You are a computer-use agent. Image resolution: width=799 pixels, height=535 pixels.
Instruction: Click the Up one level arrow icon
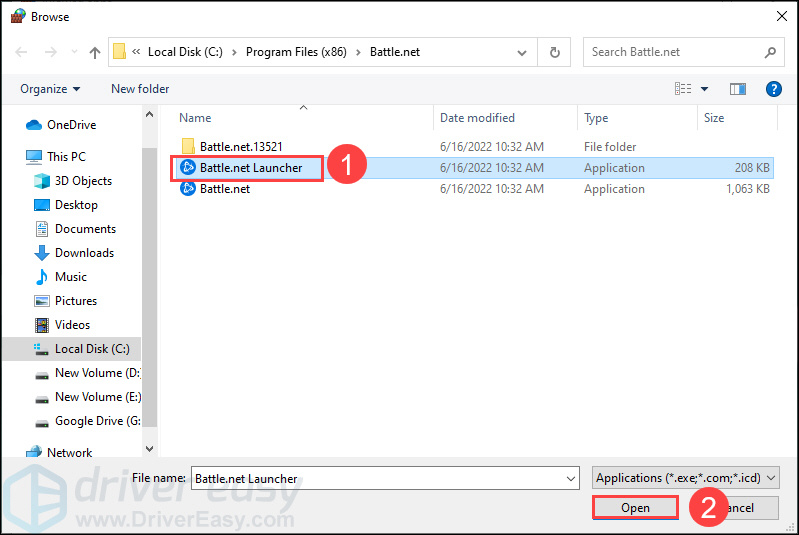[x=95, y=52]
